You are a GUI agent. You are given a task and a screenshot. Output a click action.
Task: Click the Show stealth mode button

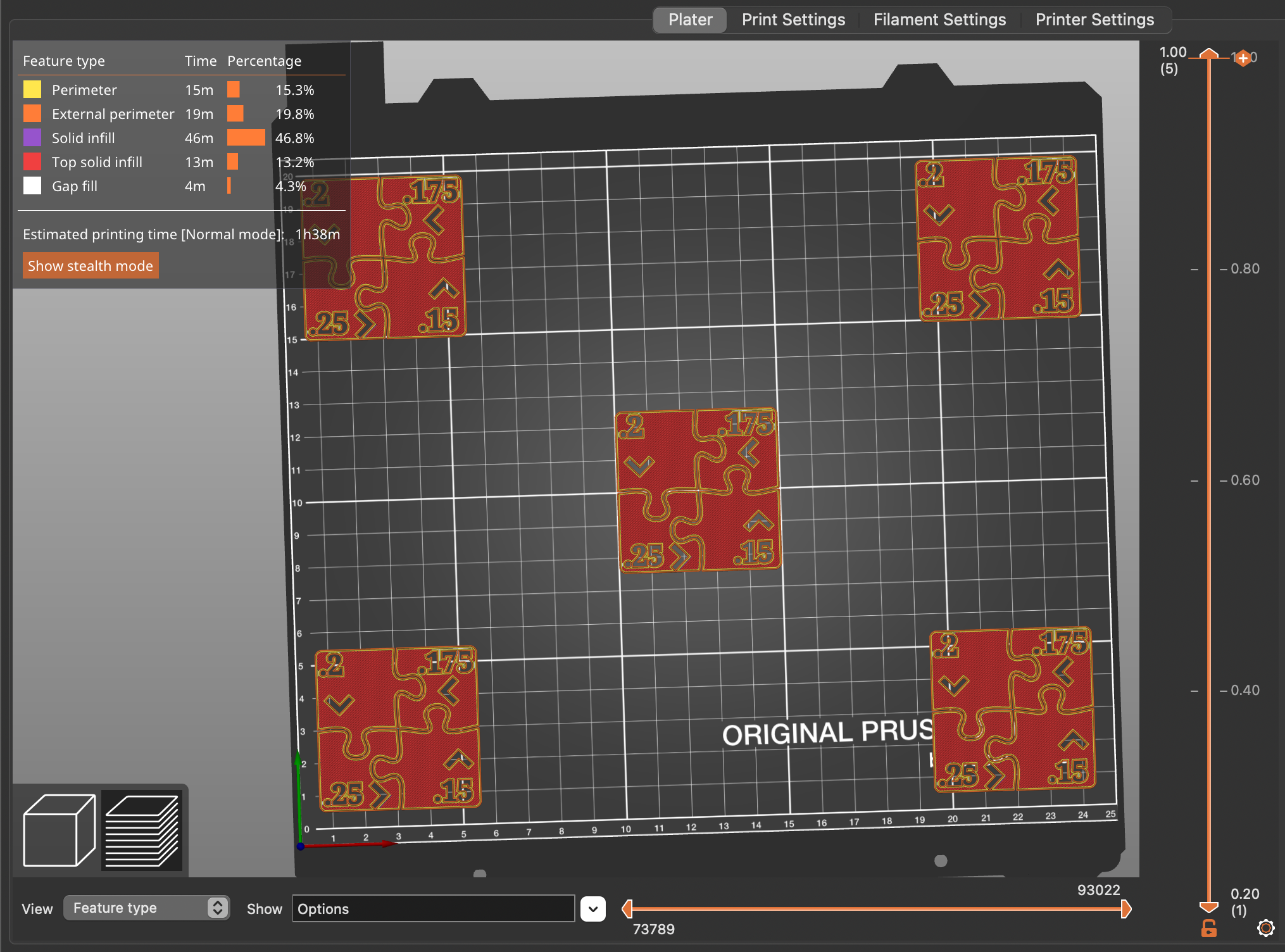91,265
